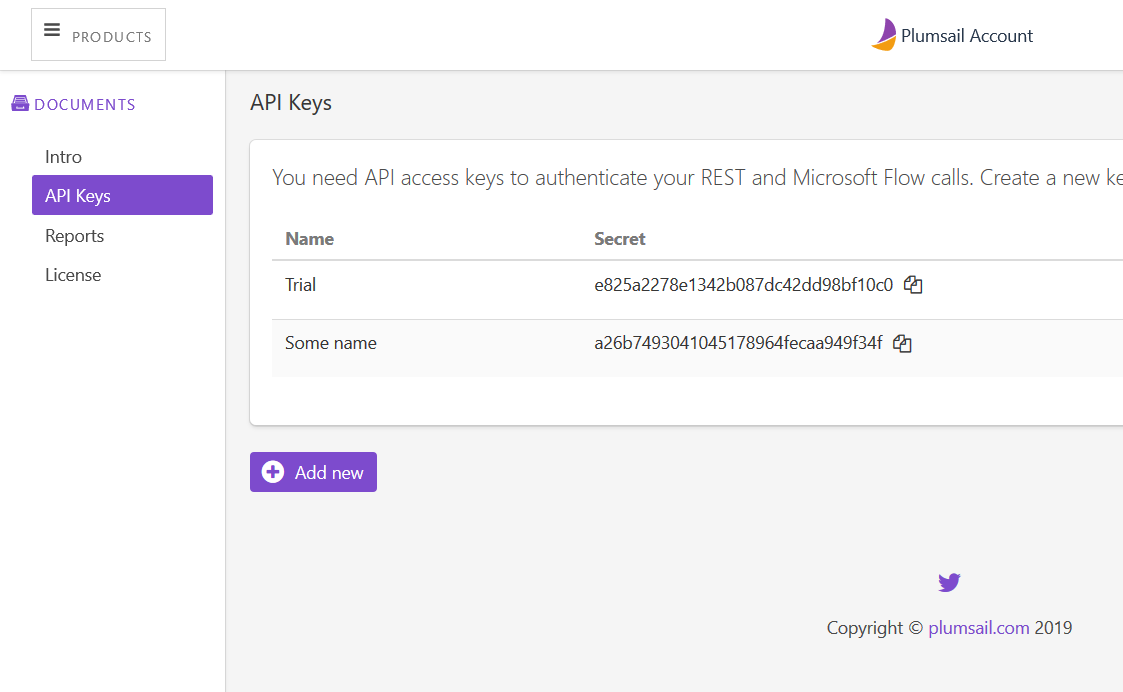Select the Trial key name cell

301,285
